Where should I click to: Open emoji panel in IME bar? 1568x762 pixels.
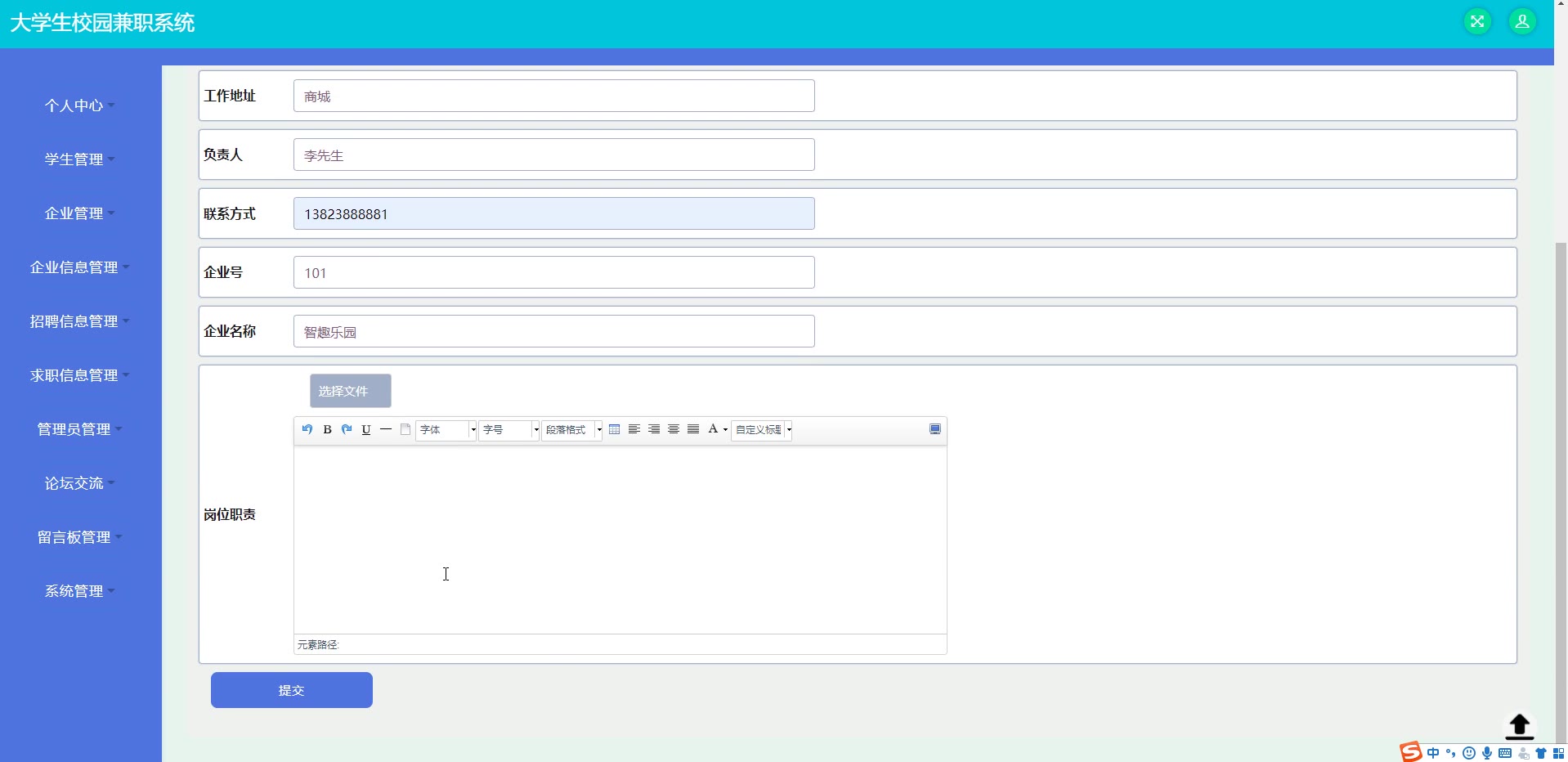point(1469,753)
